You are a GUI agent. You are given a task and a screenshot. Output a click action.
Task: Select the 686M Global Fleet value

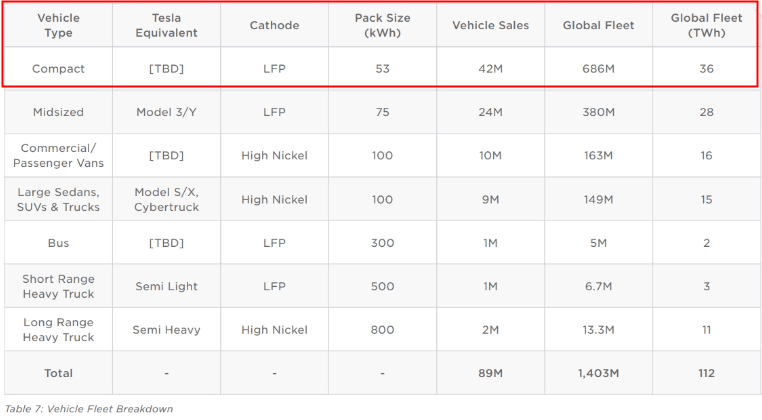pyautogui.click(x=598, y=69)
